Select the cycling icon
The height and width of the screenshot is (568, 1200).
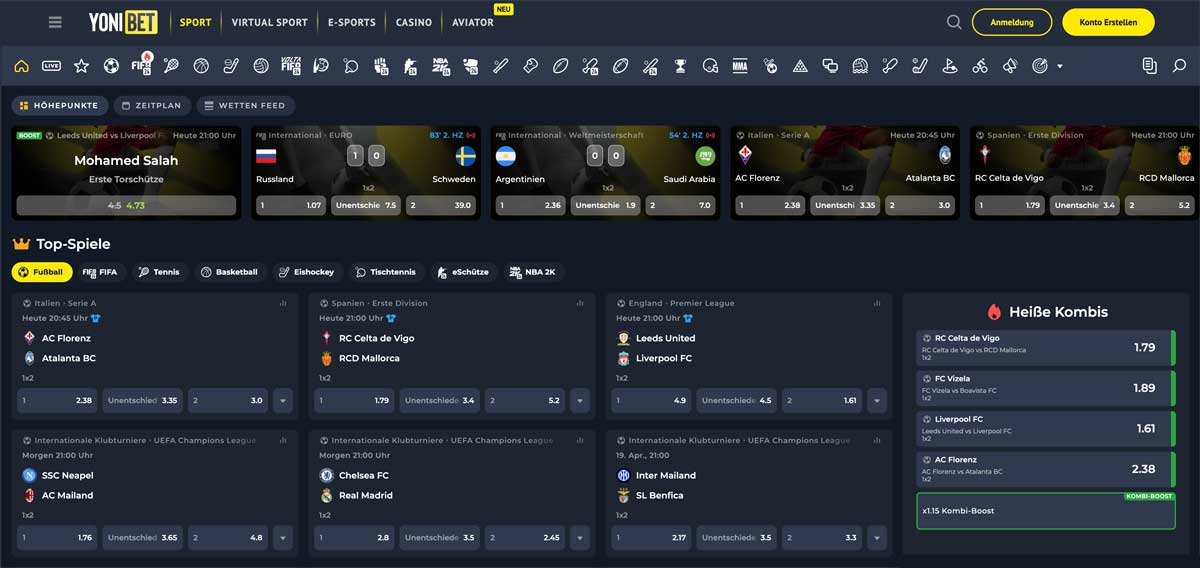coord(980,66)
